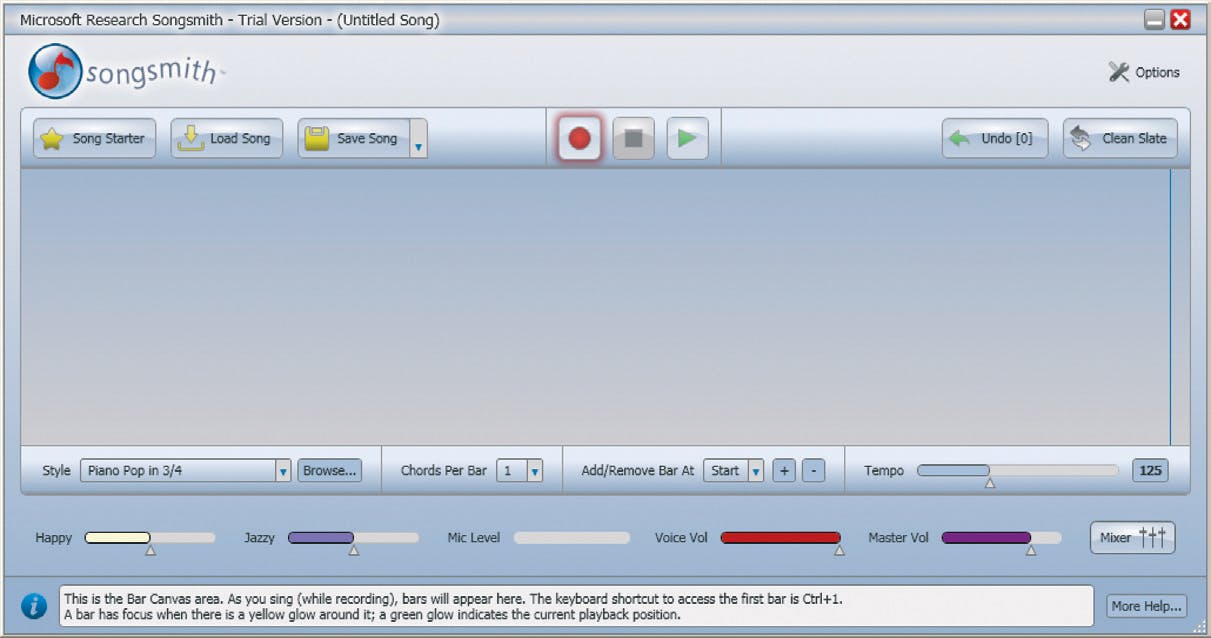
Task: Close the Songsmith window
Action: 1180,19
